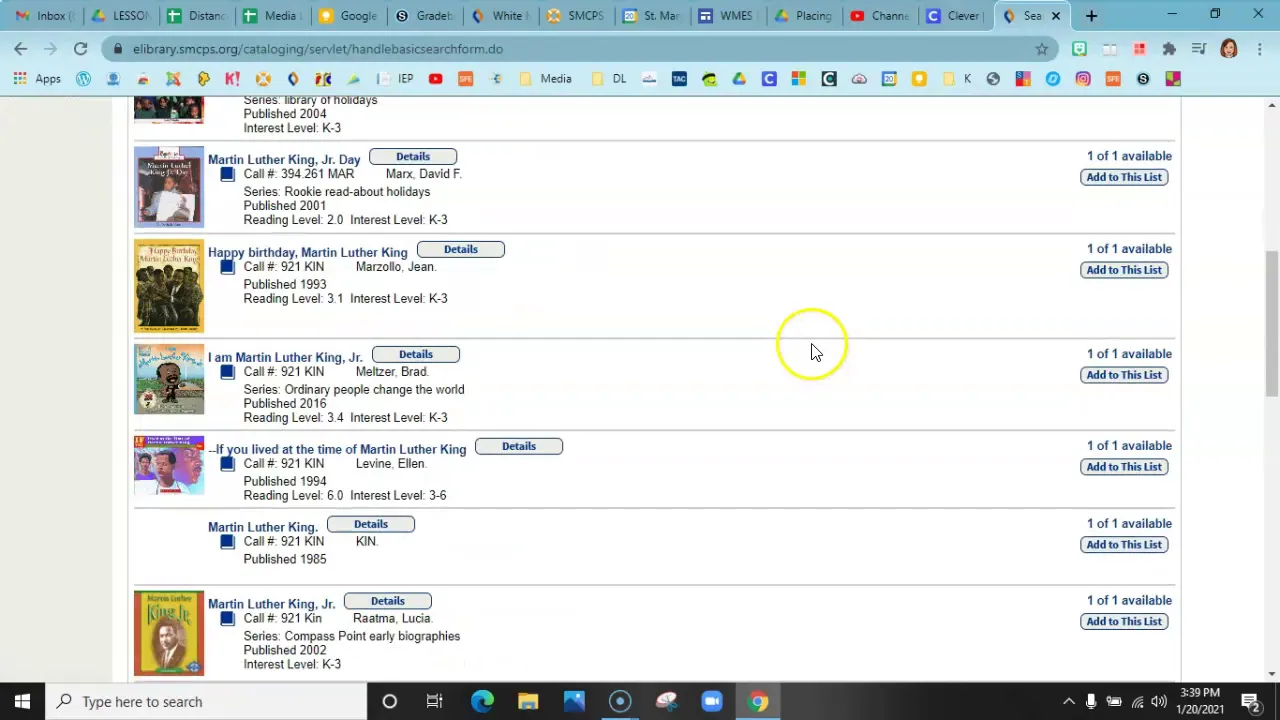
Task: Click the I am Martin Luther King cover thumbnail
Action: pyautogui.click(x=169, y=379)
